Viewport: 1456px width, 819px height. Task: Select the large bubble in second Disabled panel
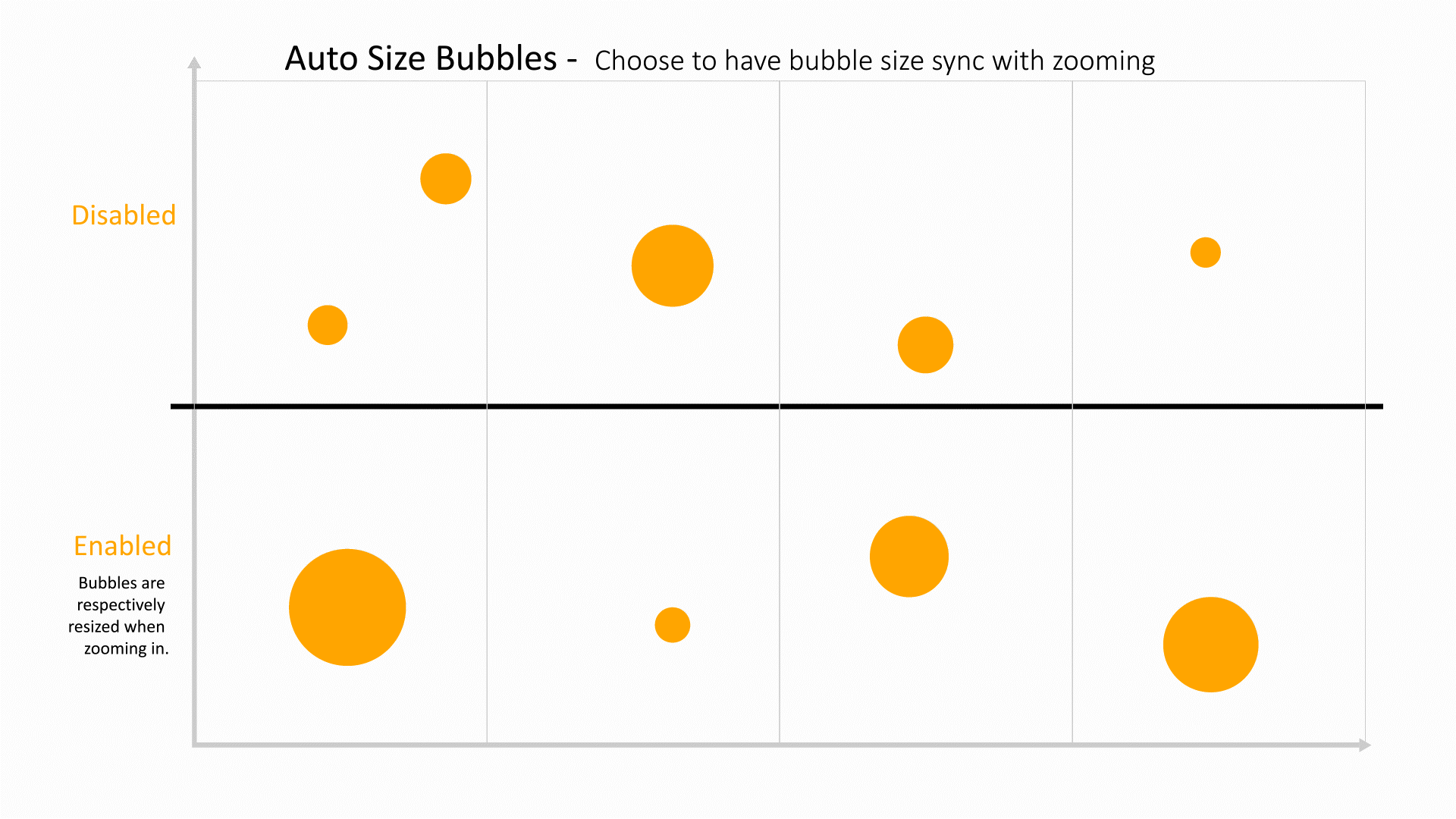673,265
